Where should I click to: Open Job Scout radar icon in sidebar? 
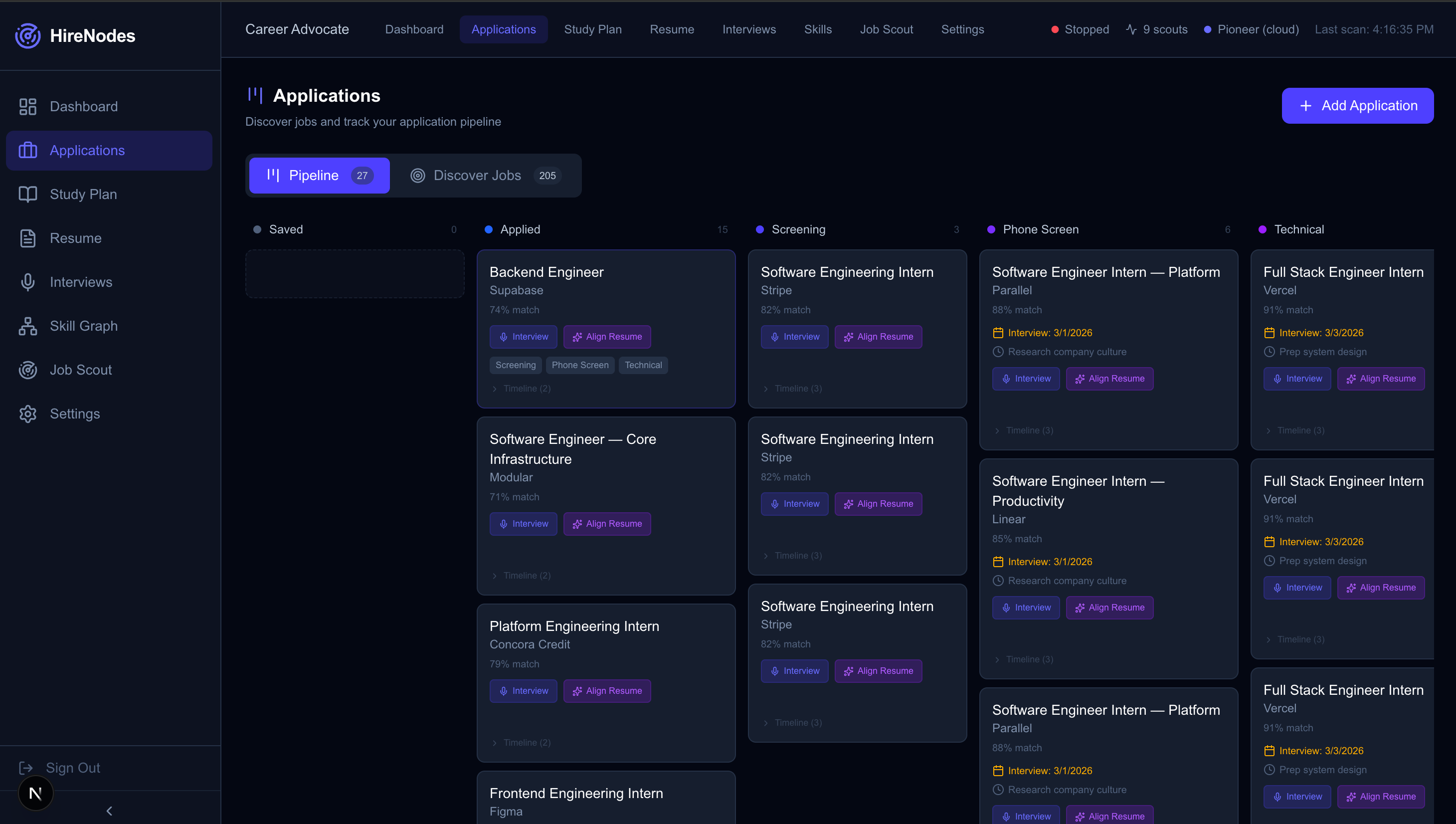click(28, 370)
